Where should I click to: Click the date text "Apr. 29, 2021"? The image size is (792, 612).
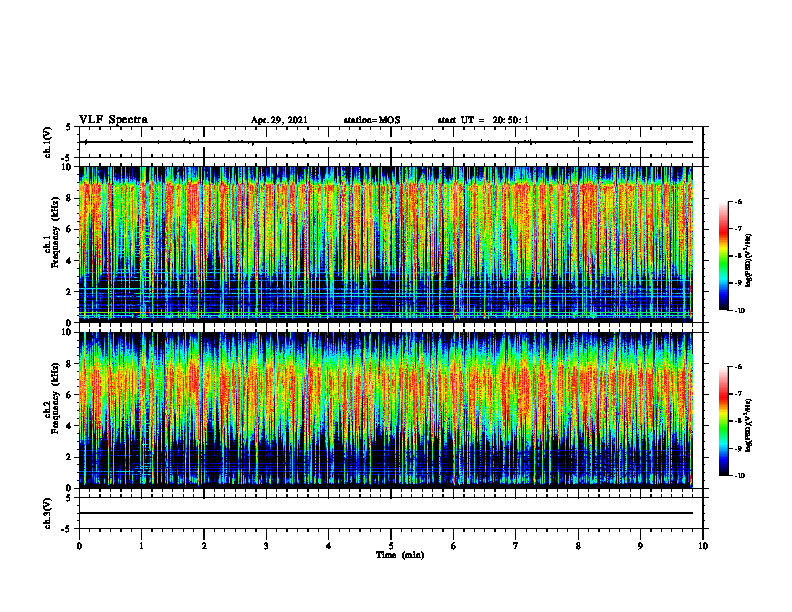point(279,120)
